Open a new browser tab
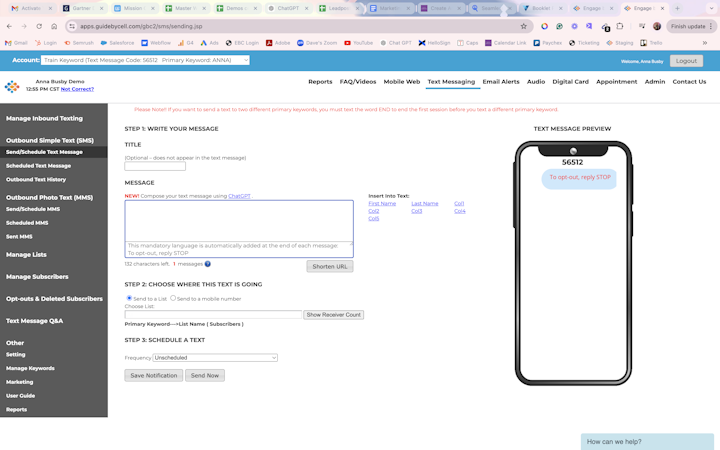This screenshot has height=450, width=720. (677, 8)
